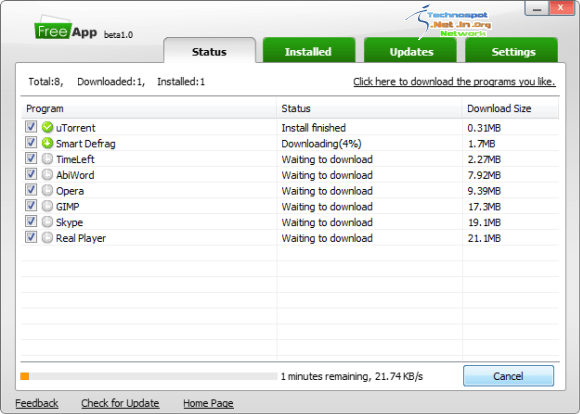Untick the Skype checkbox
The height and width of the screenshot is (414, 580).
[x=31, y=221]
